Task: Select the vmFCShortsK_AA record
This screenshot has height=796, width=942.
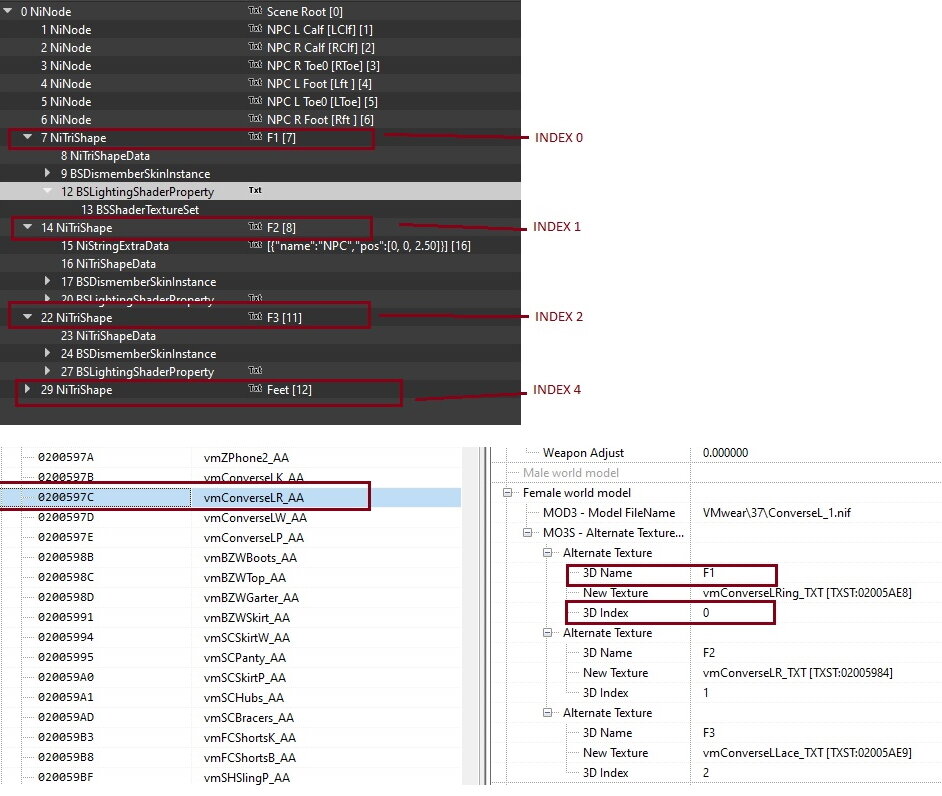Action: point(231,737)
